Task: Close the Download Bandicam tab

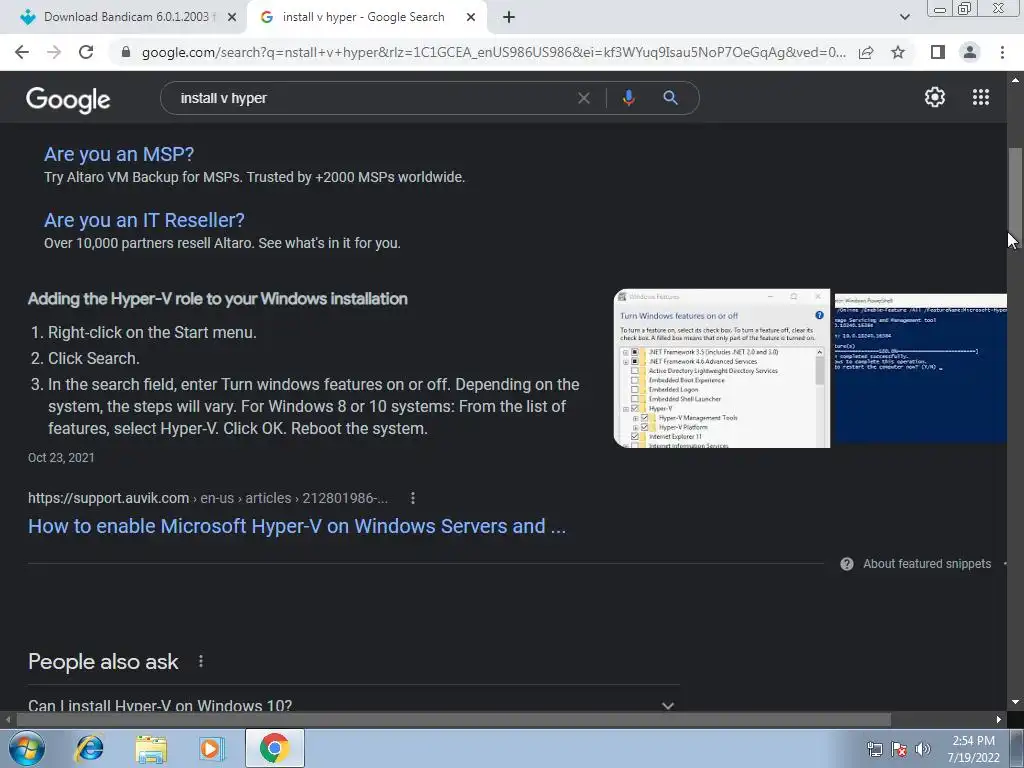Action: point(232,18)
